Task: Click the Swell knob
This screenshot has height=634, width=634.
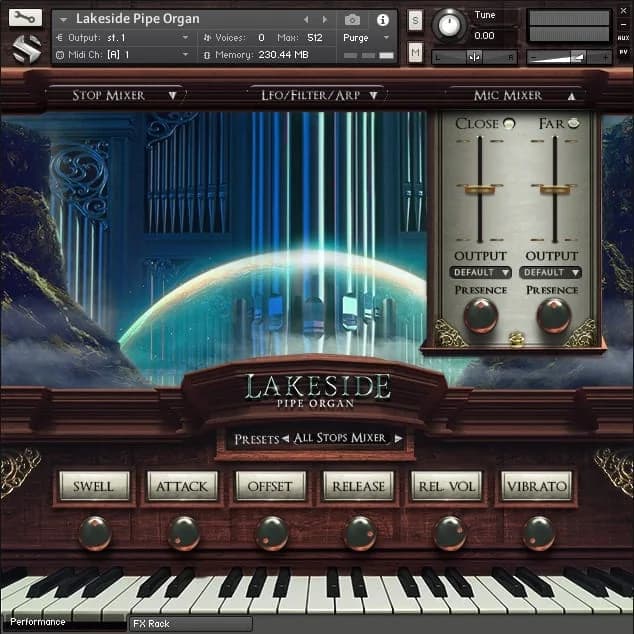Action: coord(95,533)
